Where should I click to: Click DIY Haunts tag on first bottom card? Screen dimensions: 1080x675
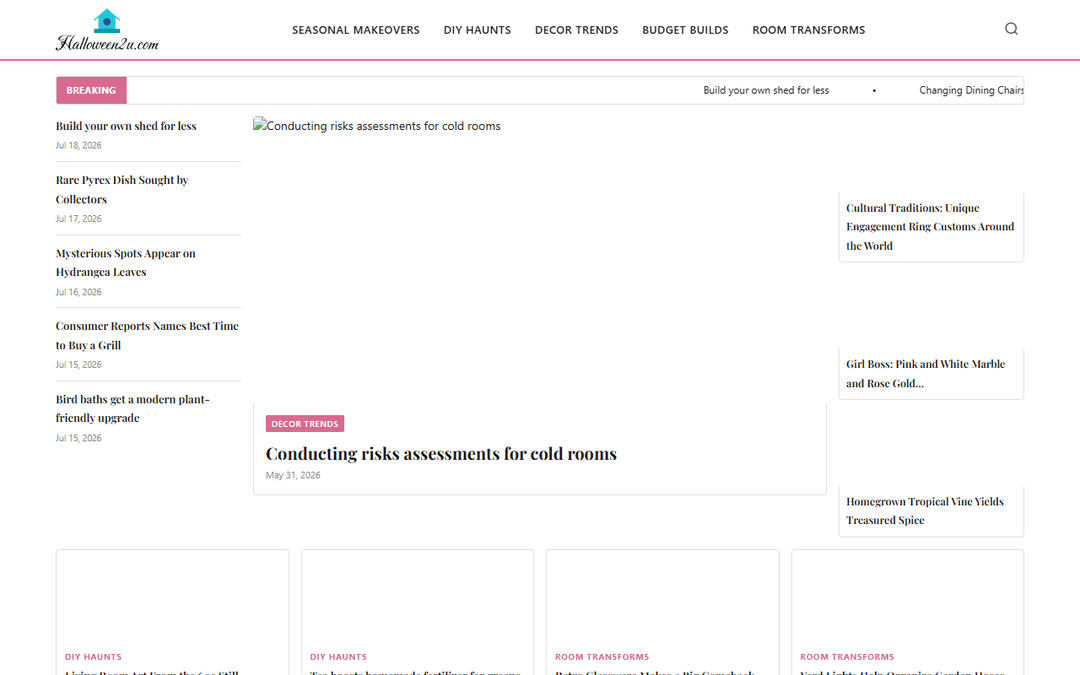(93, 657)
